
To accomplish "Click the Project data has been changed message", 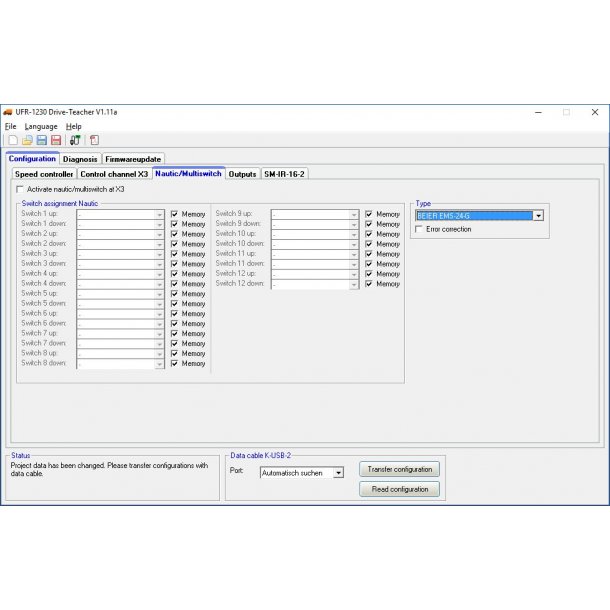I will [109, 469].
